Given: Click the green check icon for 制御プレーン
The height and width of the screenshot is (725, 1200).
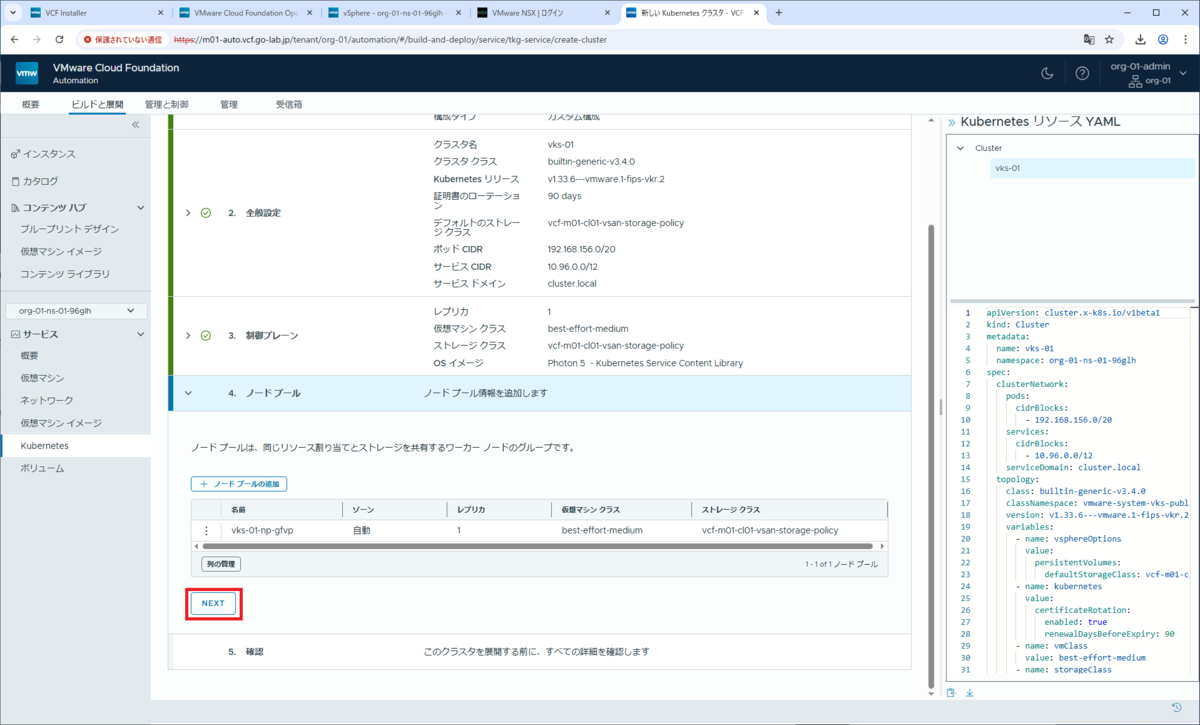Looking at the screenshot, I should [x=206, y=335].
